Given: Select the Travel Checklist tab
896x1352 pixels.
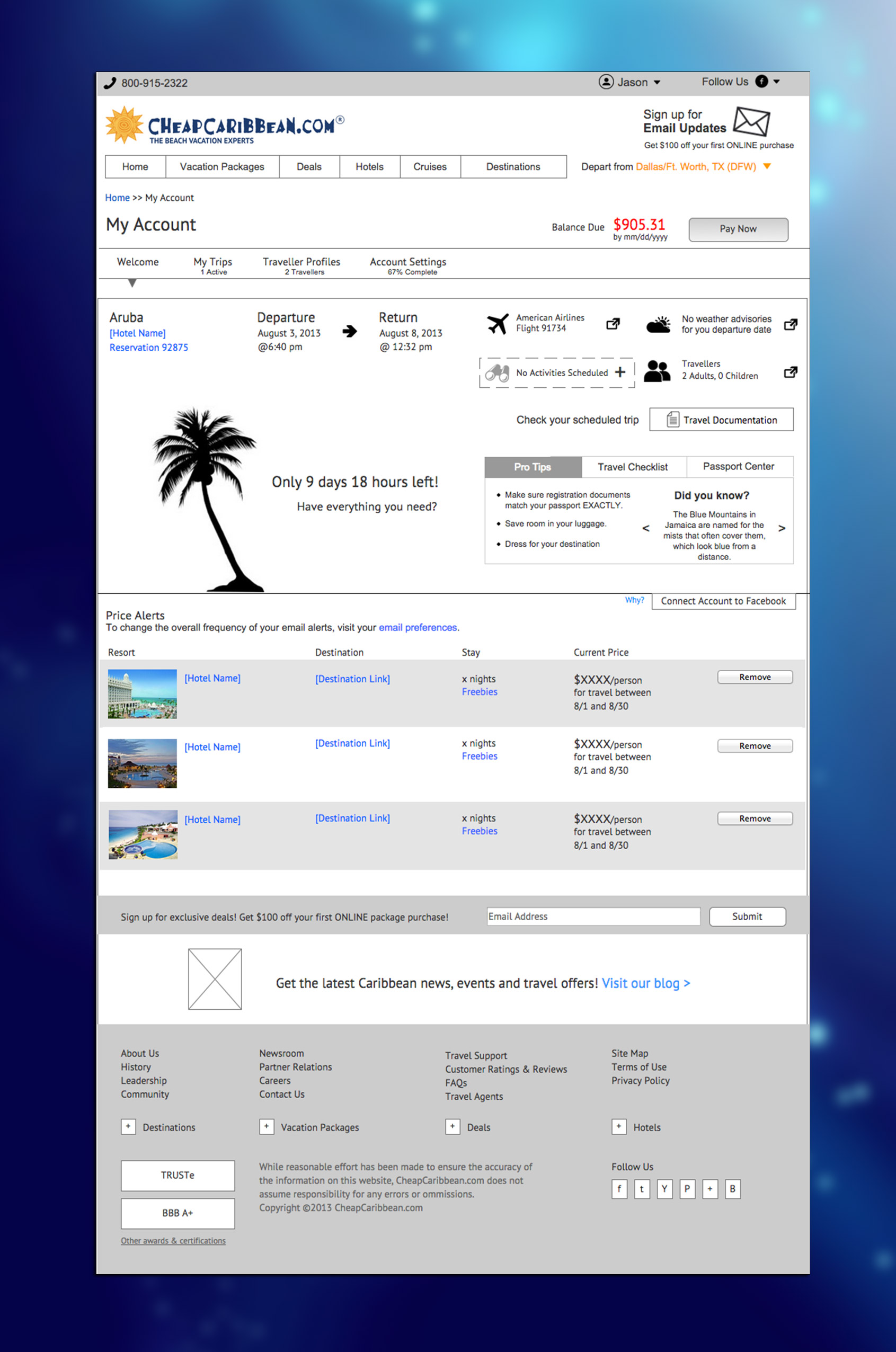Looking at the screenshot, I should (x=633, y=467).
